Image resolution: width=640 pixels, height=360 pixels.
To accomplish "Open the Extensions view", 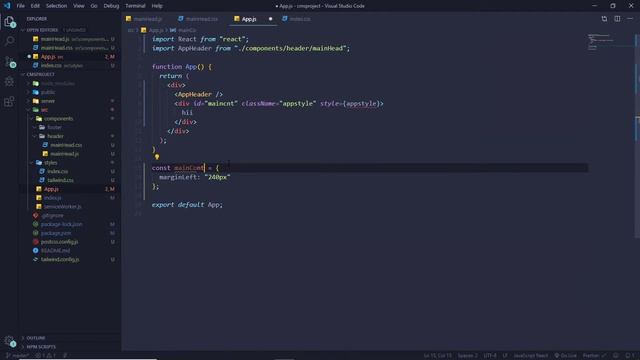I will (x=9, y=101).
